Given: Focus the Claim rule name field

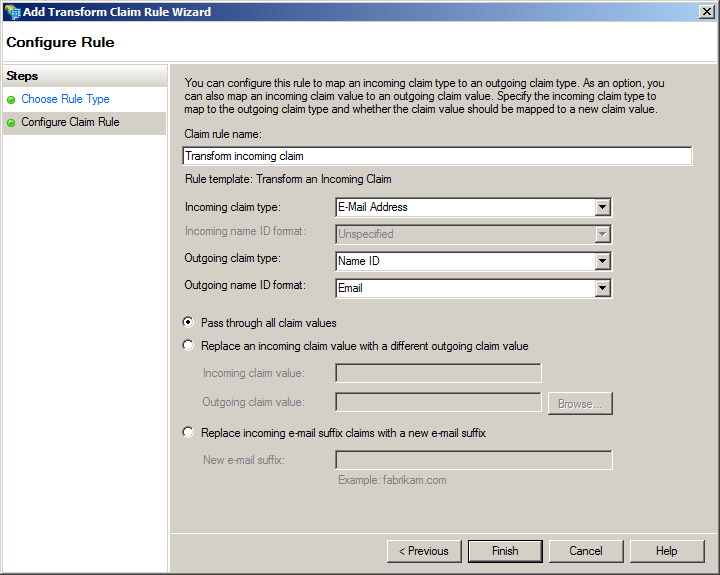Looking at the screenshot, I should [437, 156].
